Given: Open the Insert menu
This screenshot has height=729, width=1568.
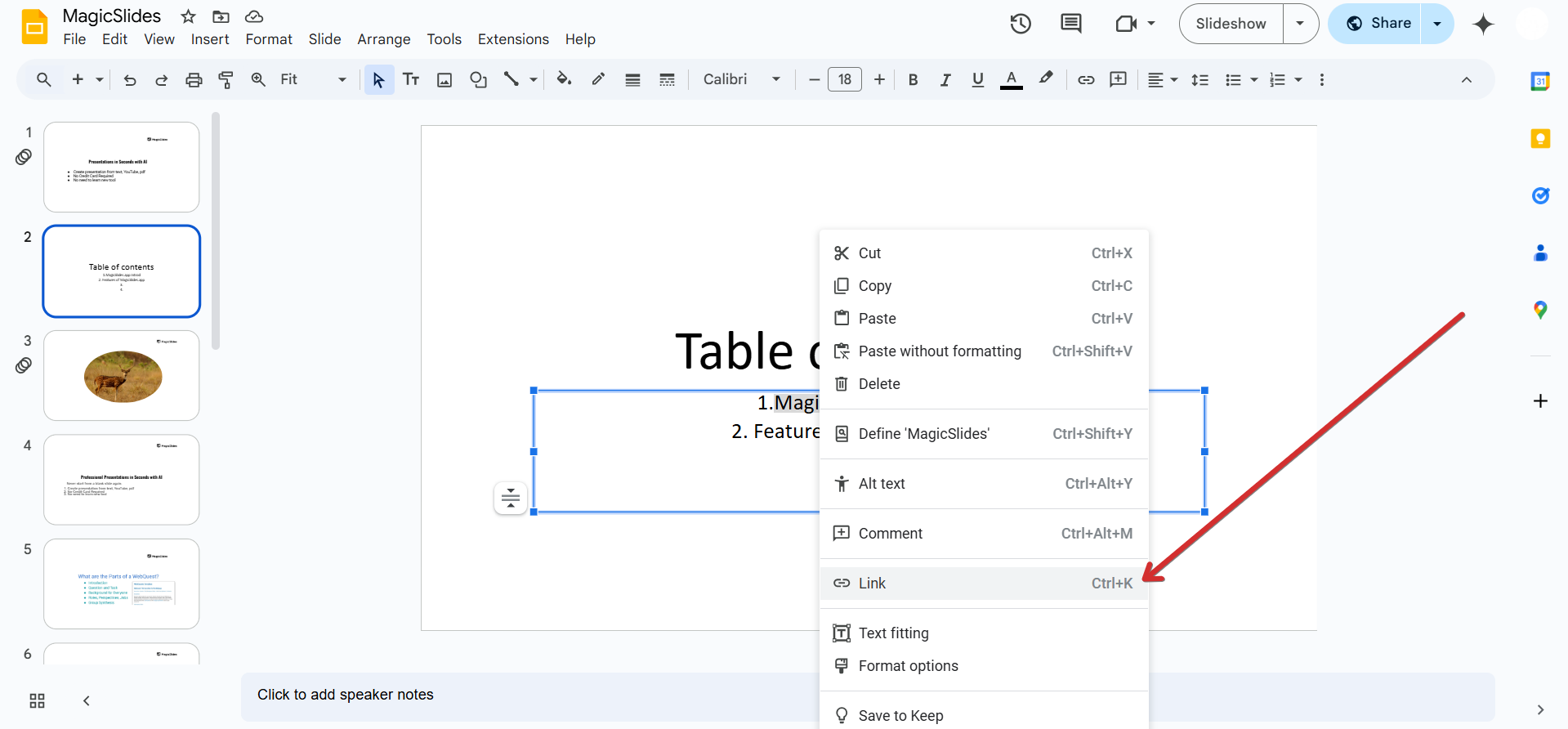Looking at the screenshot, I should [210, 39].
